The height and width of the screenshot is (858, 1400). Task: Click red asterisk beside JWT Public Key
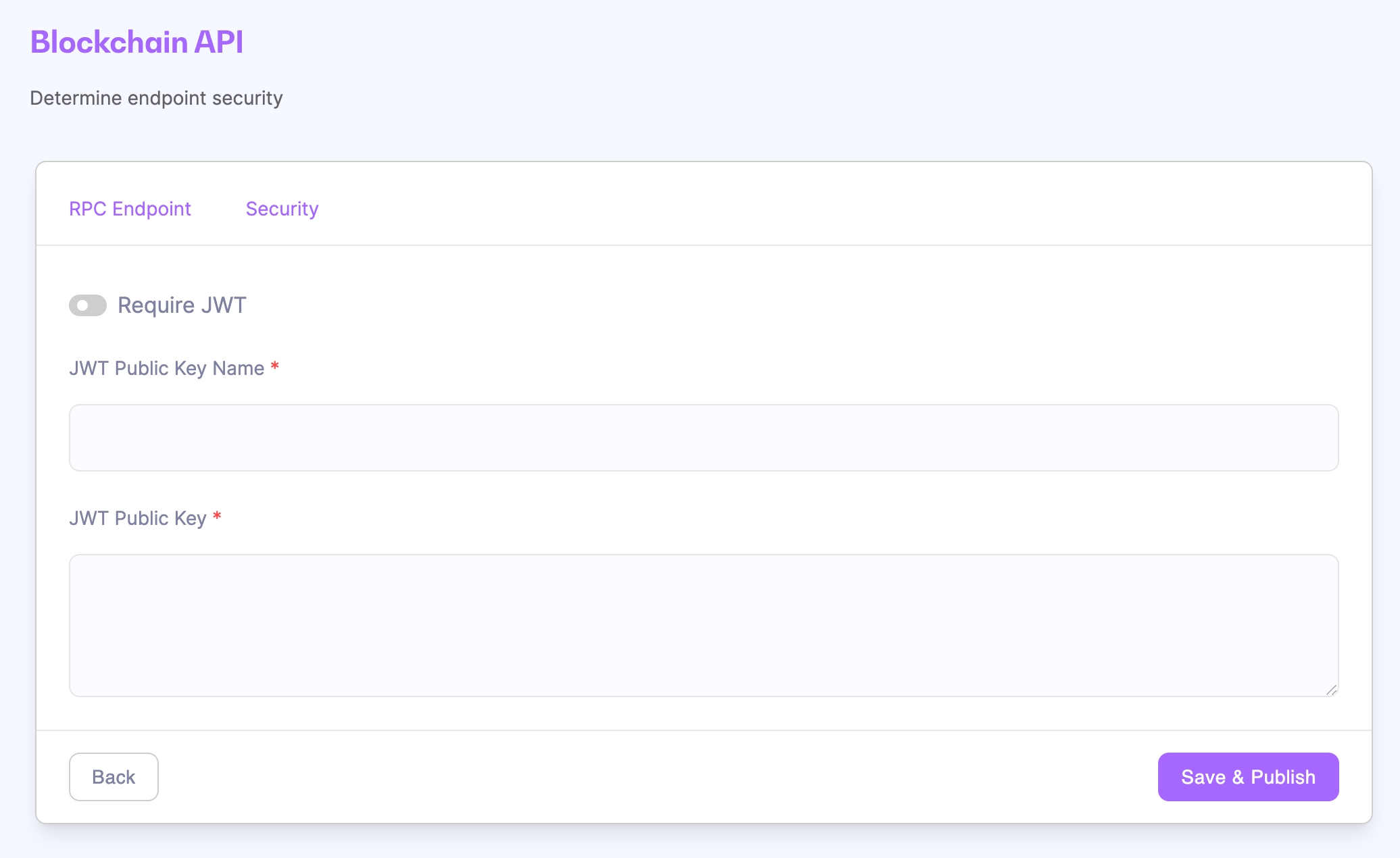[217, 517]
